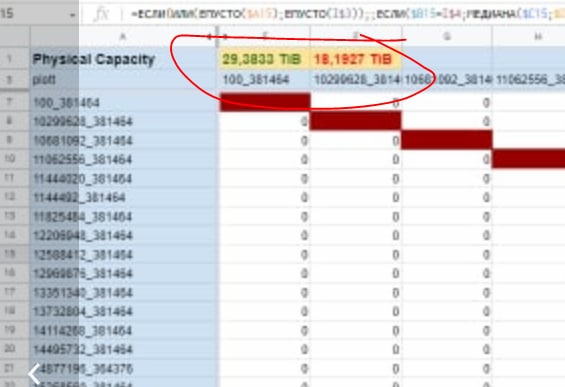Select 12206948_381464 label in row 14

124,235
